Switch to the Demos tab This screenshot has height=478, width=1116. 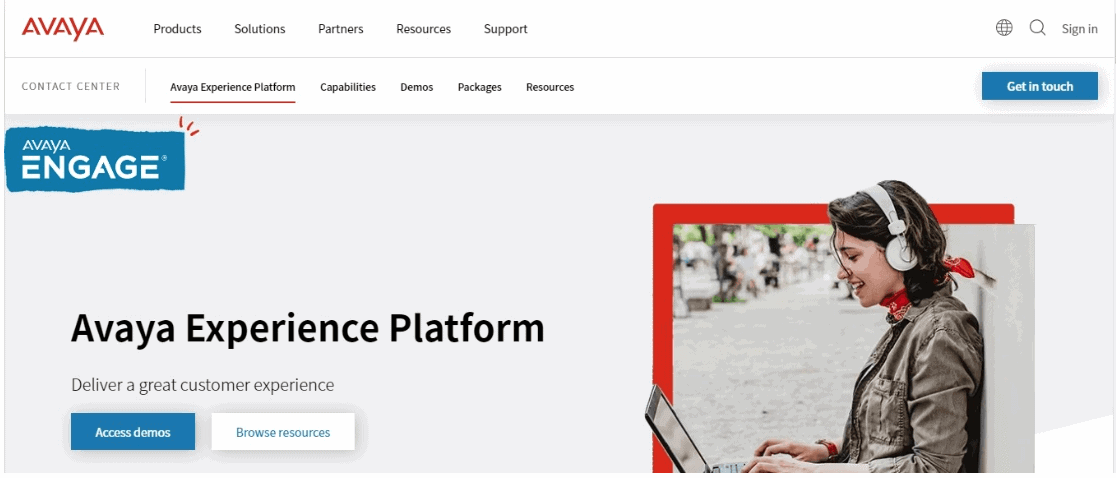point(416,87)
